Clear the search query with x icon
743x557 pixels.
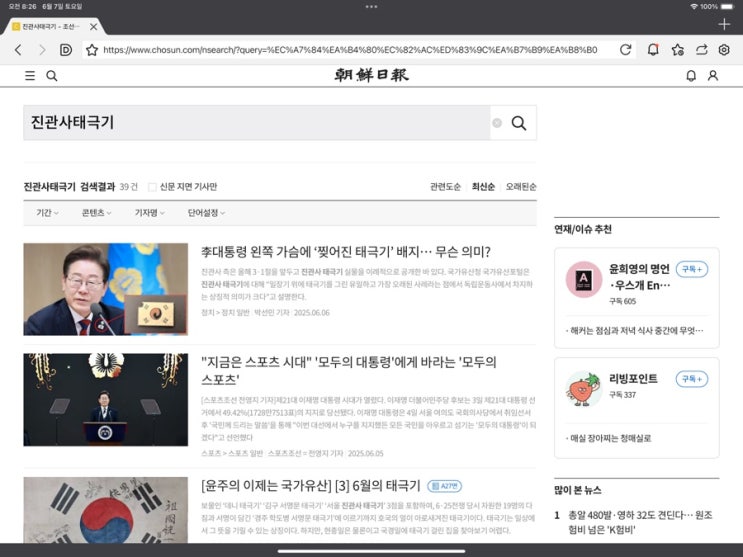click(497, 123)
